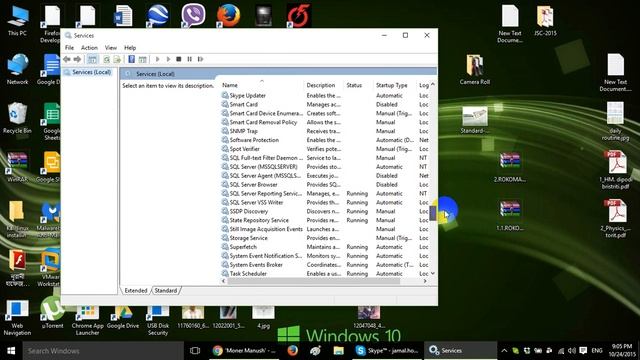Viewport: 640px width, 360px height.
Task: Switch to the Extended tab
Action: [136, 291]
